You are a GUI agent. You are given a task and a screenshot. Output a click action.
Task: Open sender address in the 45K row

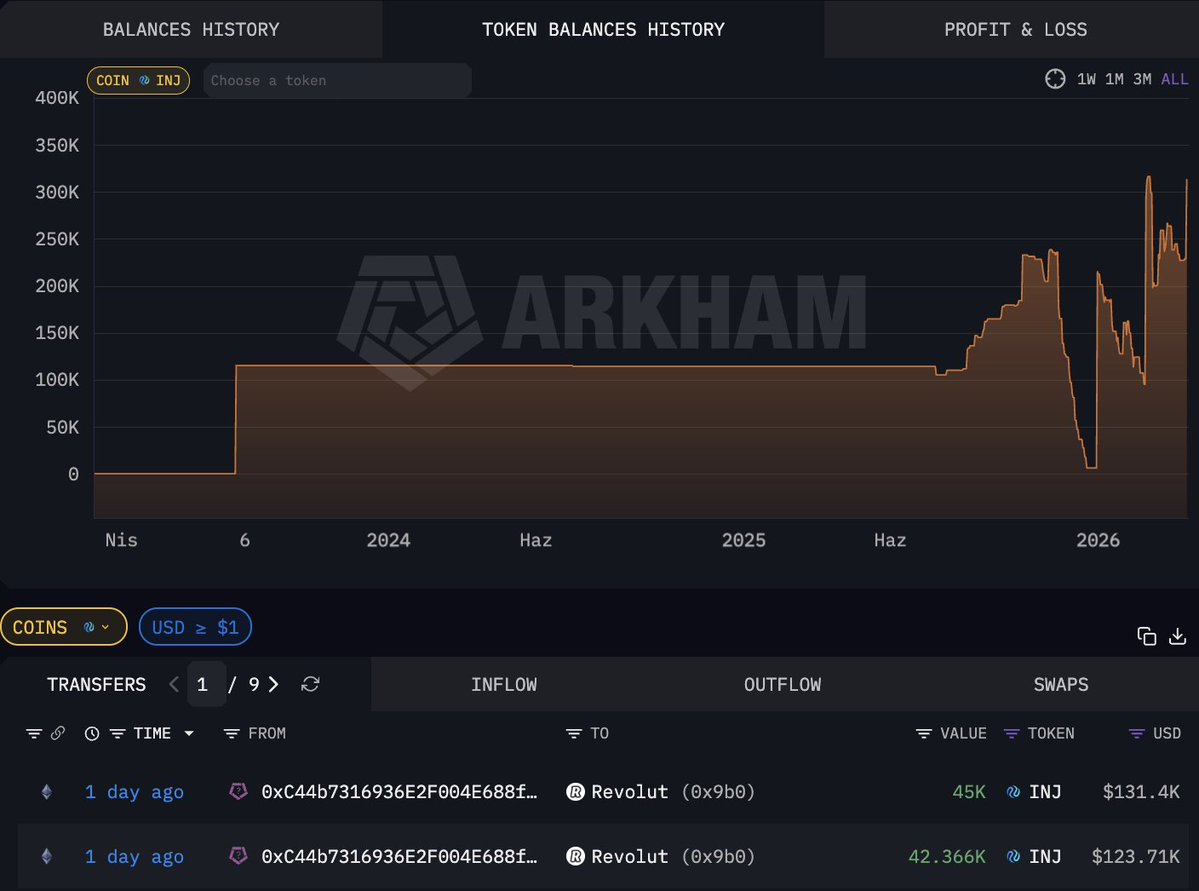[399, 792]
